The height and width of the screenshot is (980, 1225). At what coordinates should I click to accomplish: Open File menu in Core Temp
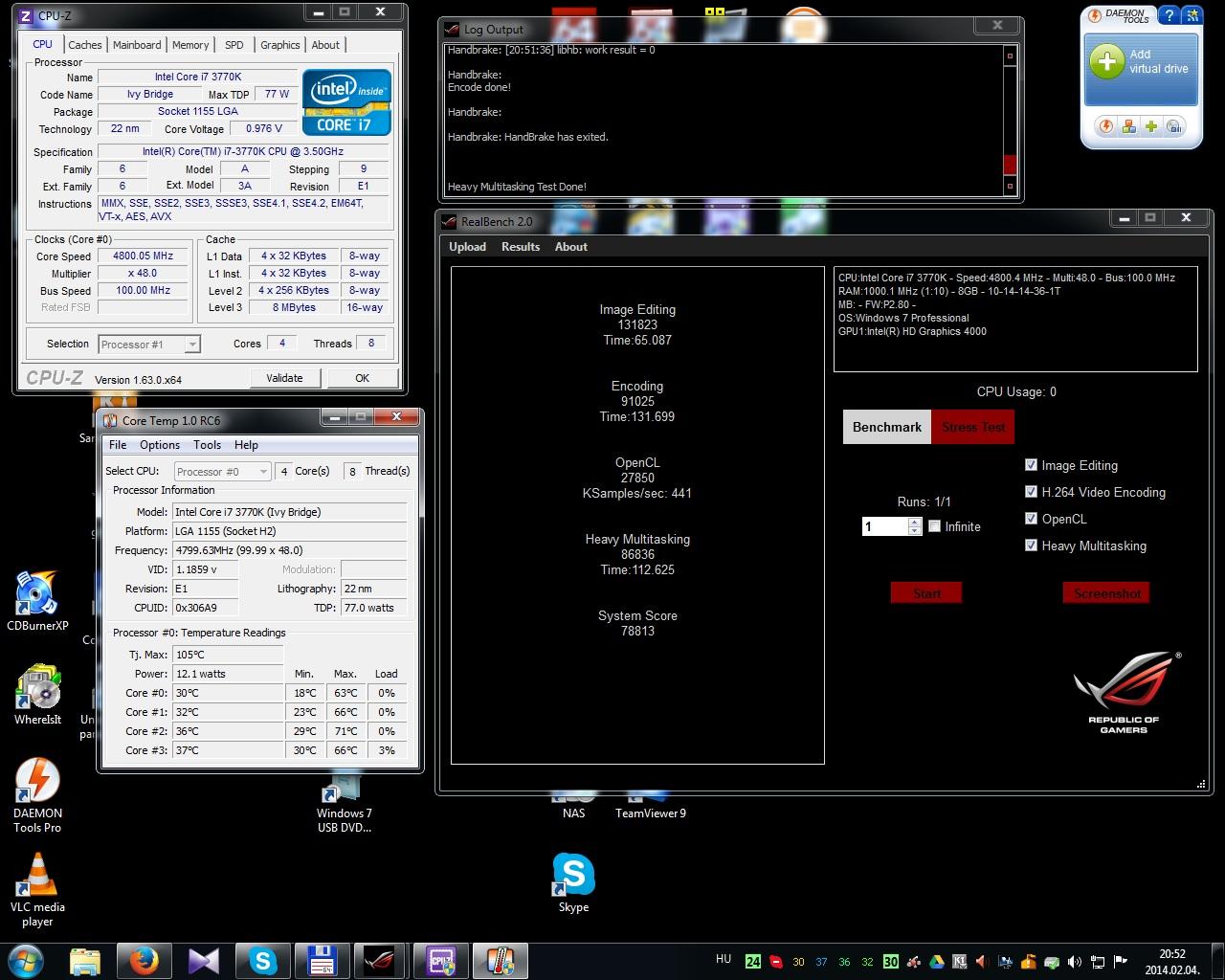[x=118, y=445]
